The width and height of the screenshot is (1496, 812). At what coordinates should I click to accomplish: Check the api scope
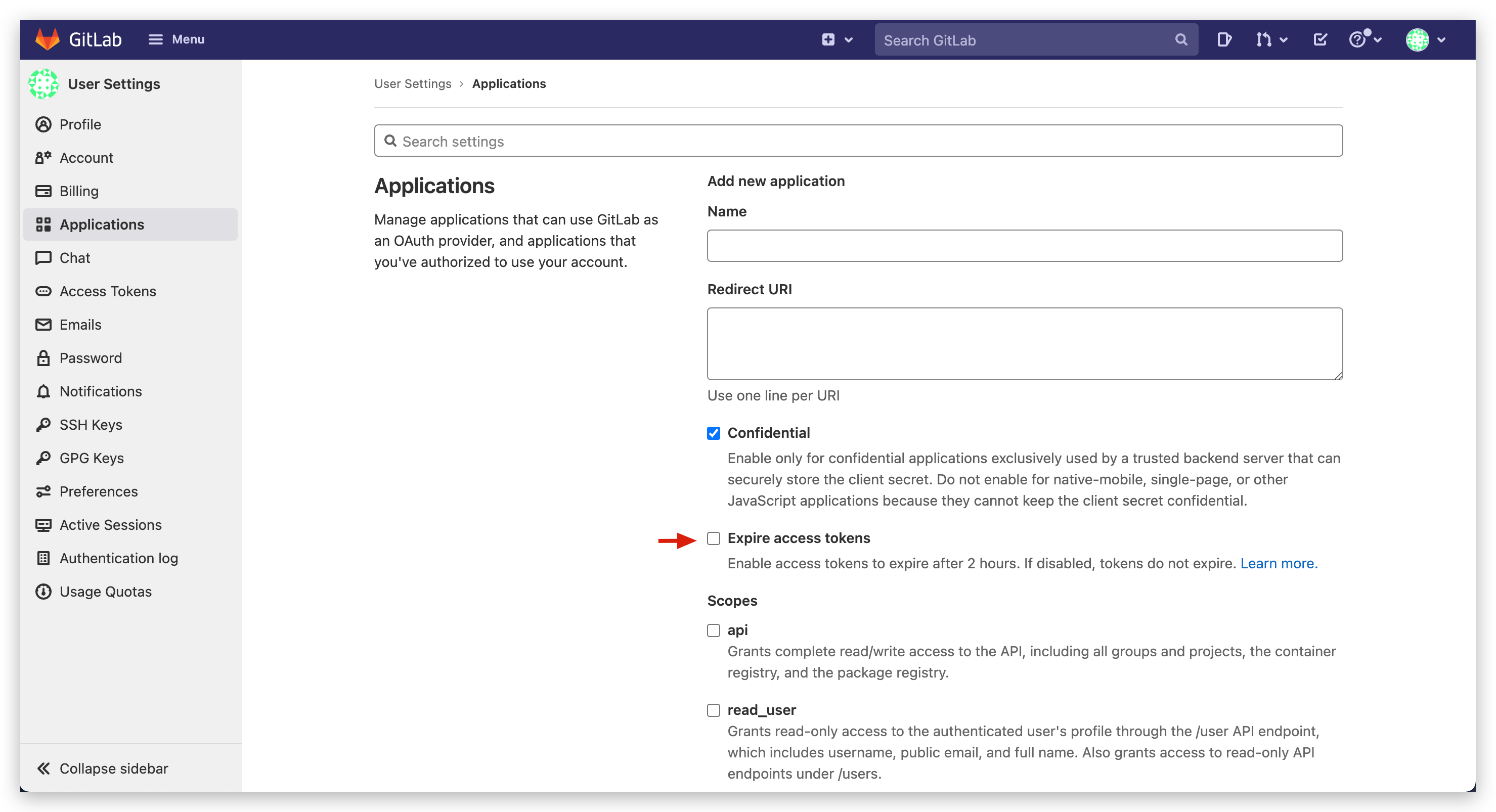coord(713,630)
